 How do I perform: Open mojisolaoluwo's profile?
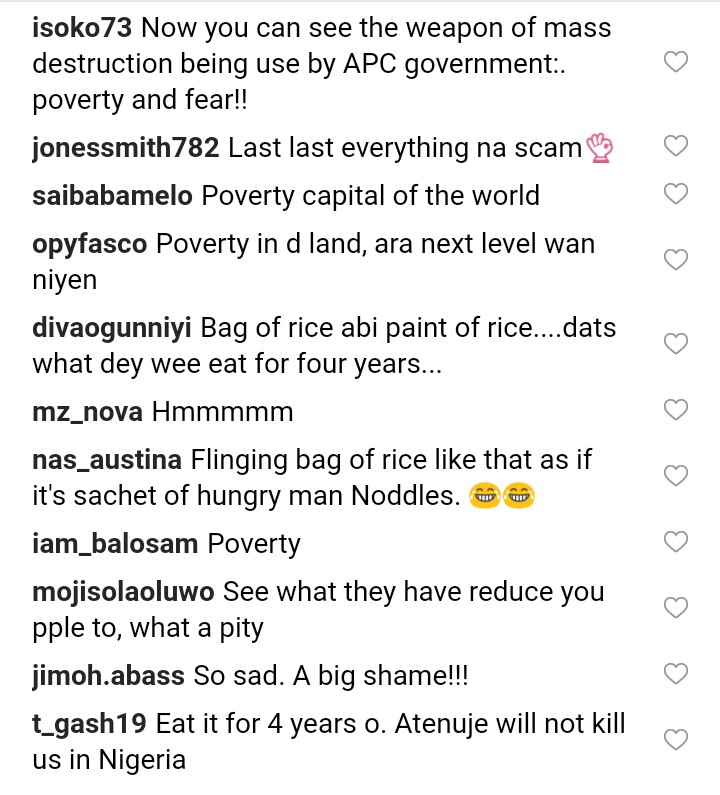(x=123, y=591)
